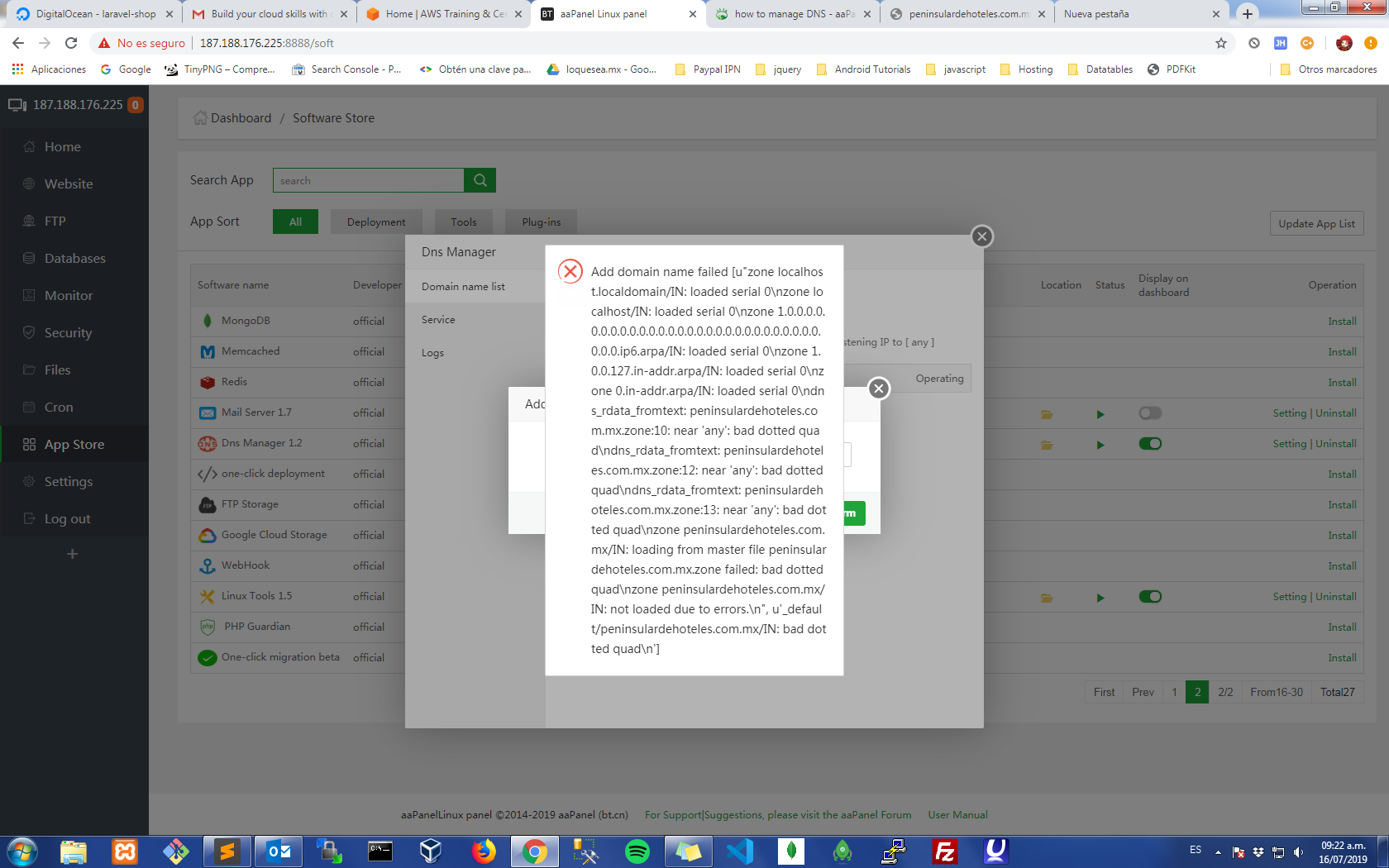
Task: Launch FileZilla from the taskbar
Action: point(944,851)
